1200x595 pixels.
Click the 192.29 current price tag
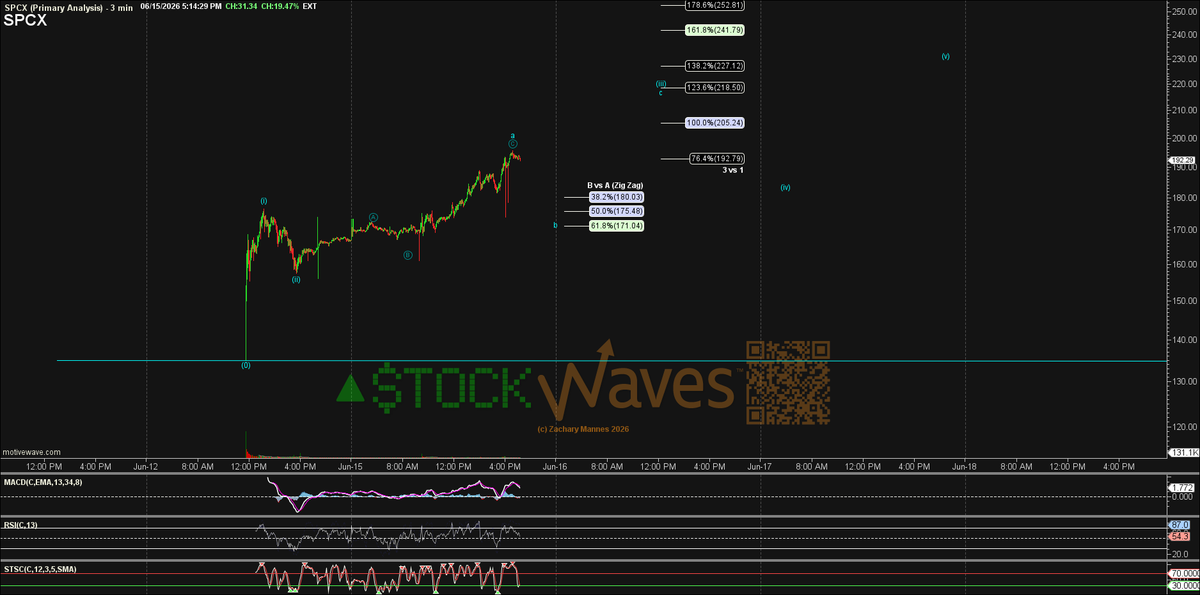point(1181,159)
